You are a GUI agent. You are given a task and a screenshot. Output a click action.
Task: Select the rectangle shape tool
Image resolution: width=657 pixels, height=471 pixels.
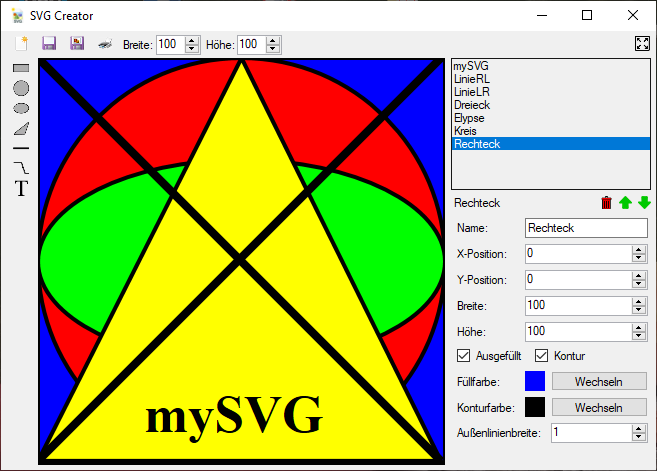(x=20, y=68)
